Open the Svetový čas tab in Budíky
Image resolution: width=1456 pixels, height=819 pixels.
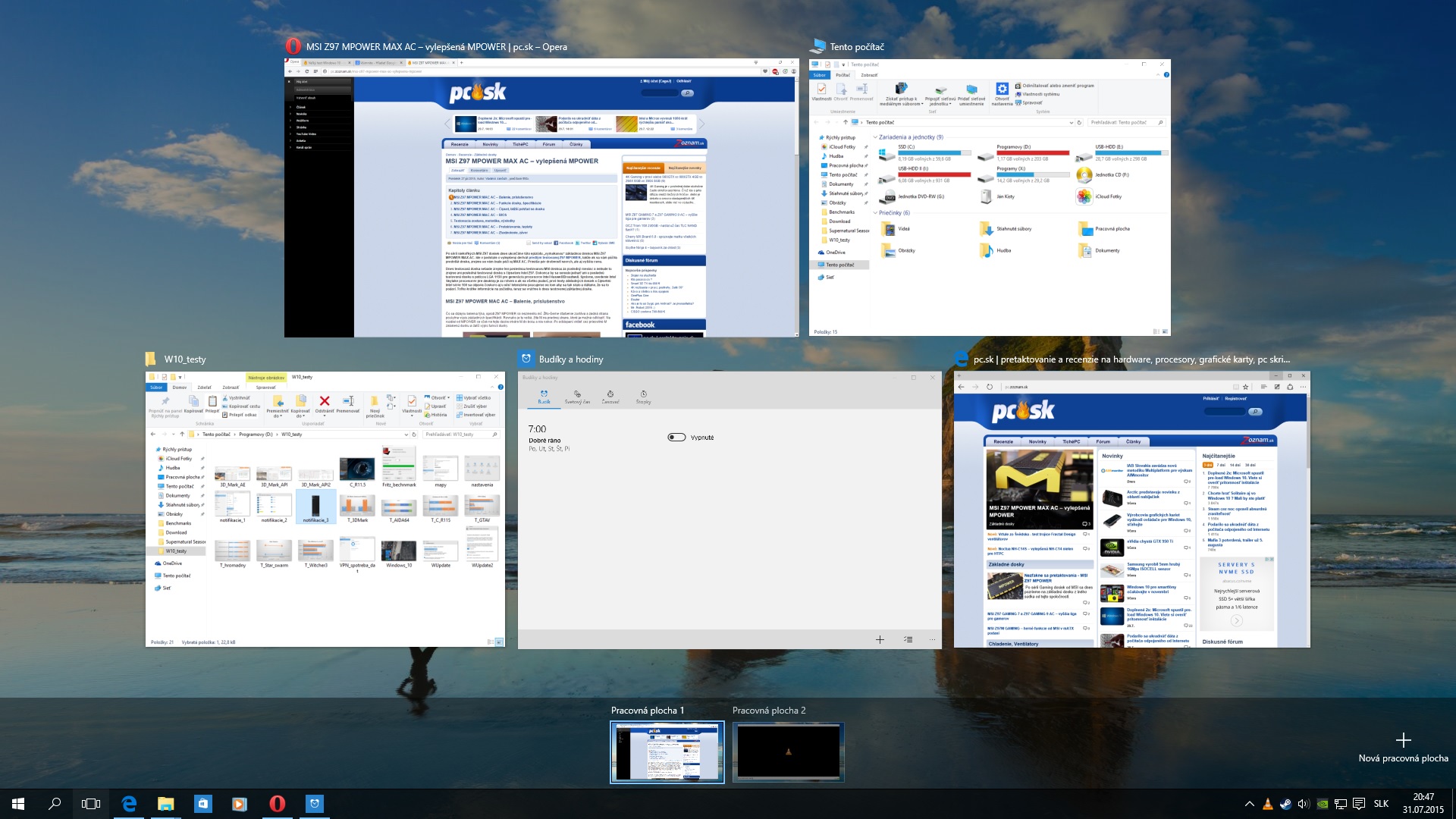tap(577, 397)
